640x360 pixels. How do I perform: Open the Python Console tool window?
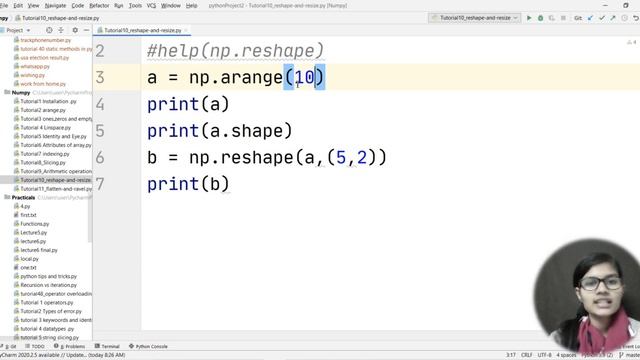148,346
